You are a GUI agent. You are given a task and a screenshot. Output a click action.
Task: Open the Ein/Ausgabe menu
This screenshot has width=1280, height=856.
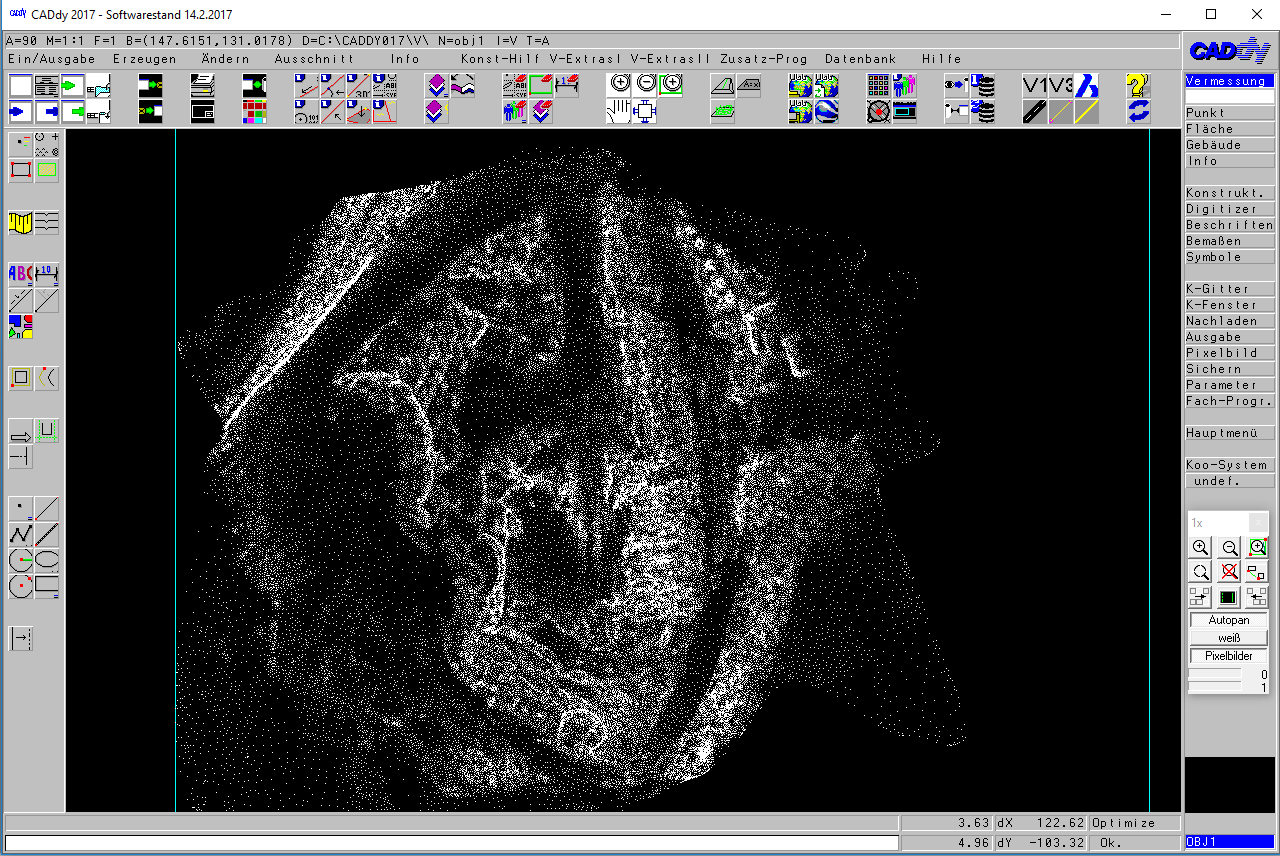pyautogui.click(x=52, y=59)
